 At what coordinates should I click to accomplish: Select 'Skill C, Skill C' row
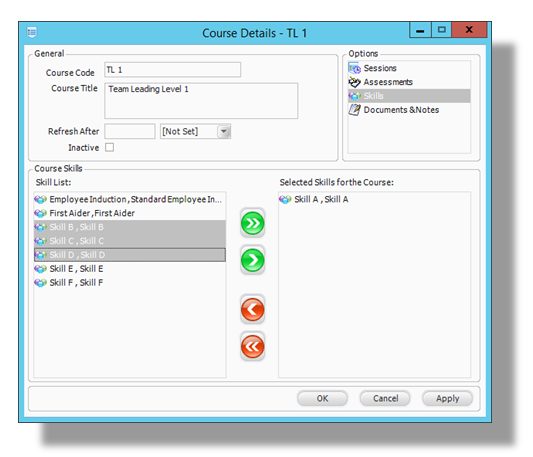(130, 241)
